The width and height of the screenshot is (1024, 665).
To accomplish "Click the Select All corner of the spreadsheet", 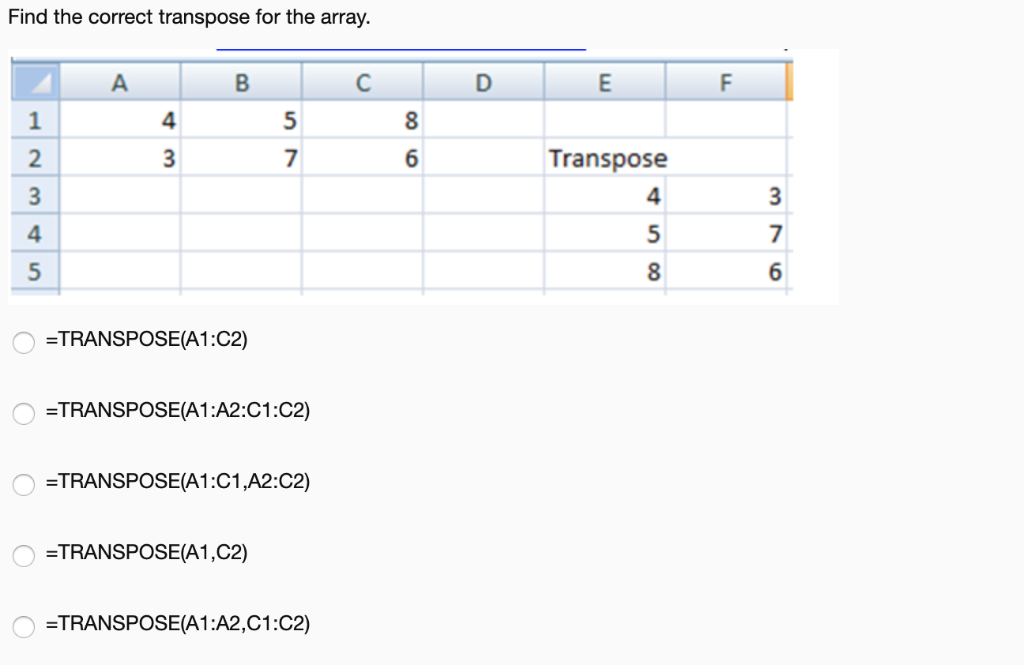I will click(x=35, y=83).
